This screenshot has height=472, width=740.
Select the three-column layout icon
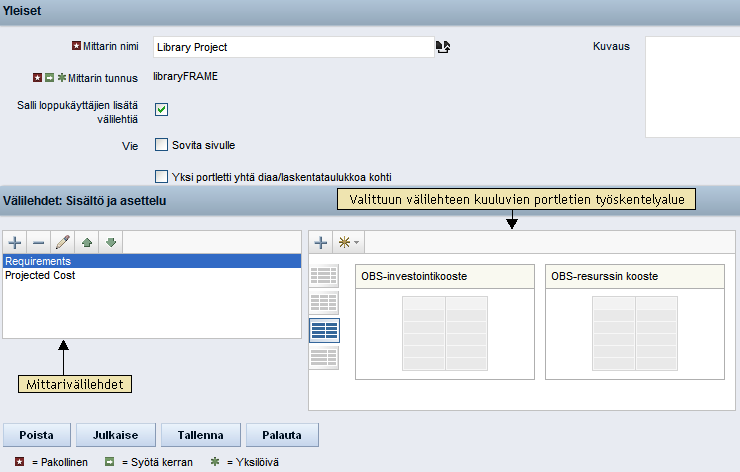[x=324, y=303]
